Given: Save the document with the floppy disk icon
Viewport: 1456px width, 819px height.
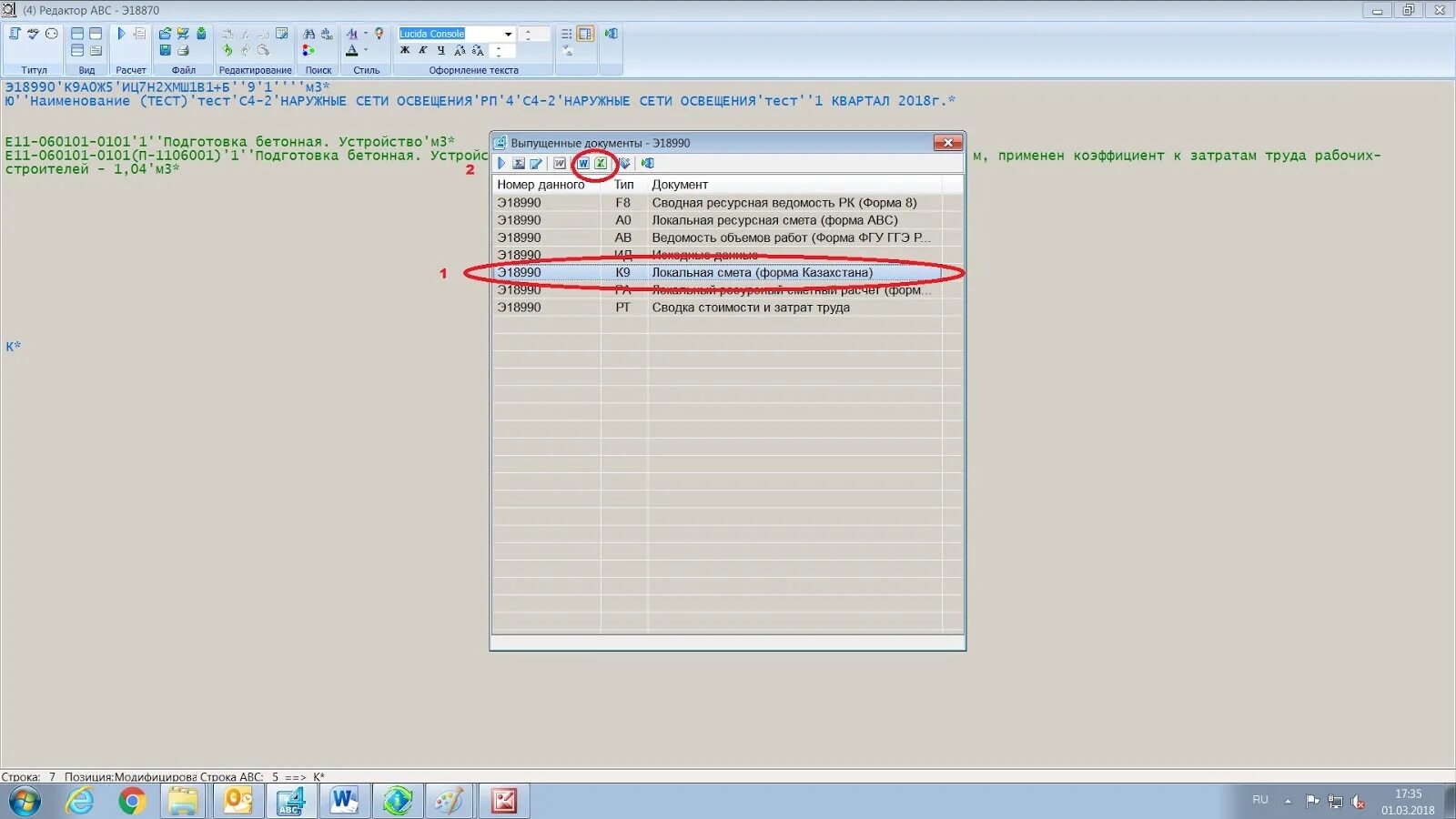Looking at the screenshot, I should click(165, 50).
